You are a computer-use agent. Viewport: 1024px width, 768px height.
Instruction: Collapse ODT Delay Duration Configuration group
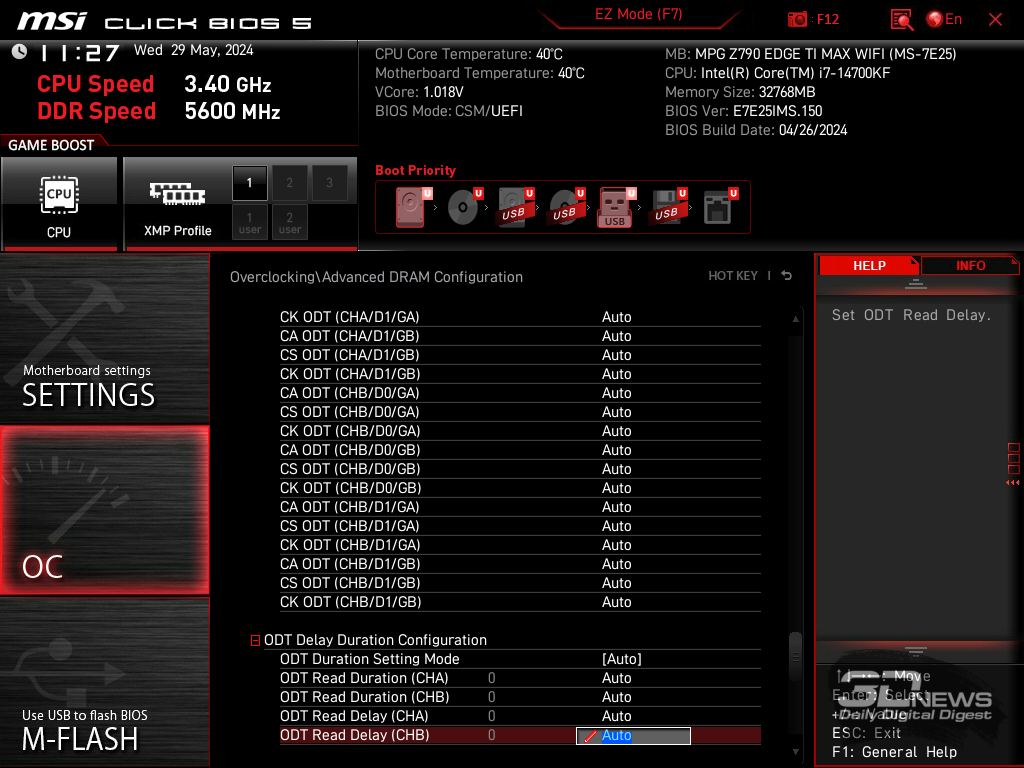click(x=255, y=641)
